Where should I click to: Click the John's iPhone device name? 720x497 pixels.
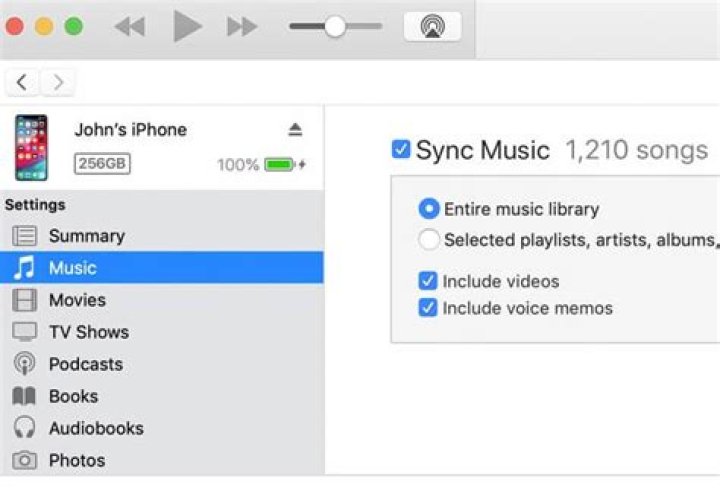pyautogui.click(x=131, y=130)
